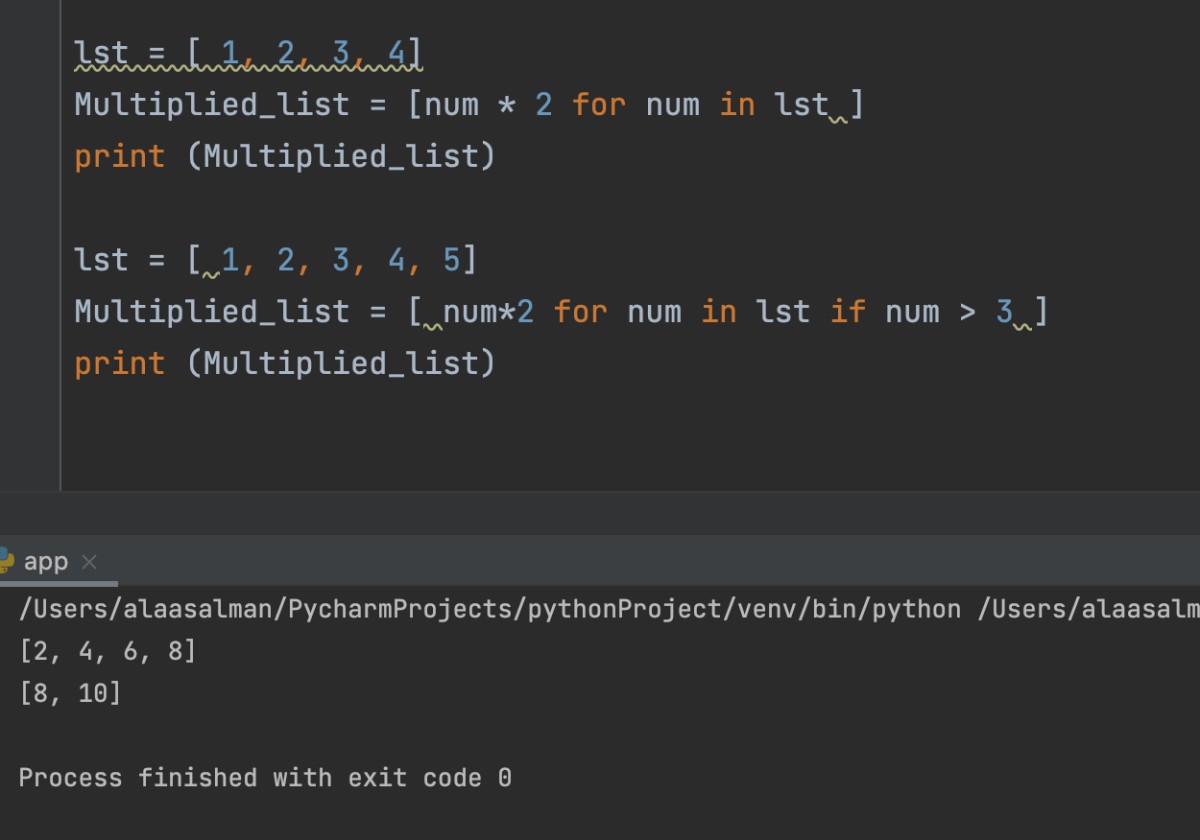Click Multiplied_list inside the second print call
Screen dimensions: 1200x840
click(341, 363)
